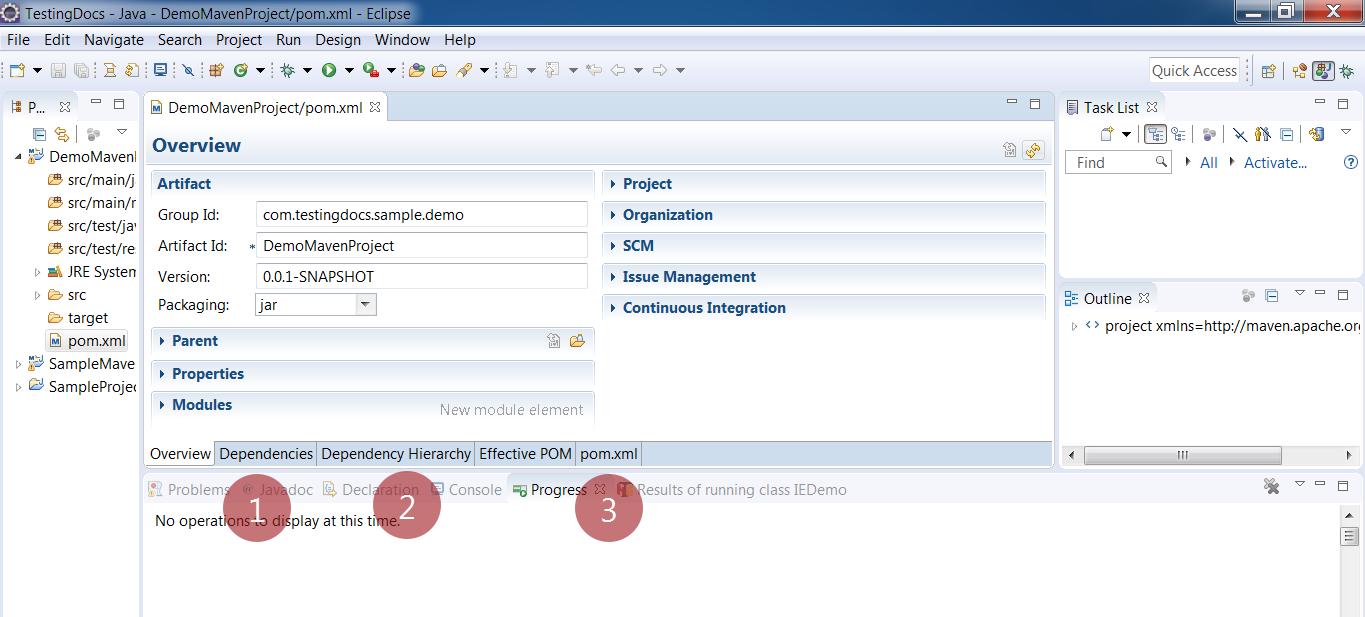The height and width of the screenshot is (617, 1365).
Task: Click the Group Id input field
Action: tap(422, 215)
